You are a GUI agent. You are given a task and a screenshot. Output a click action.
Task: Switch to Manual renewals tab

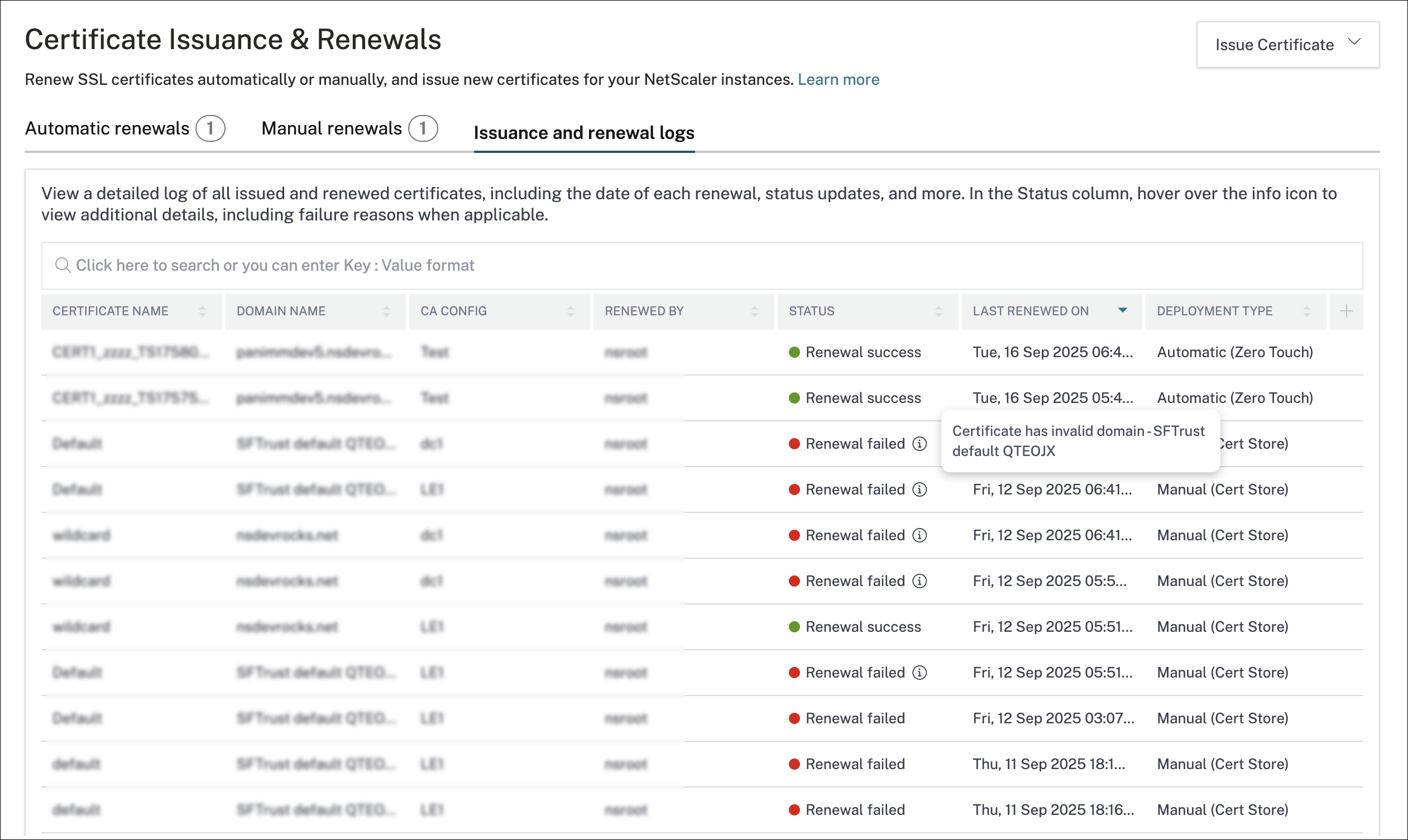[x=332, y=128]
